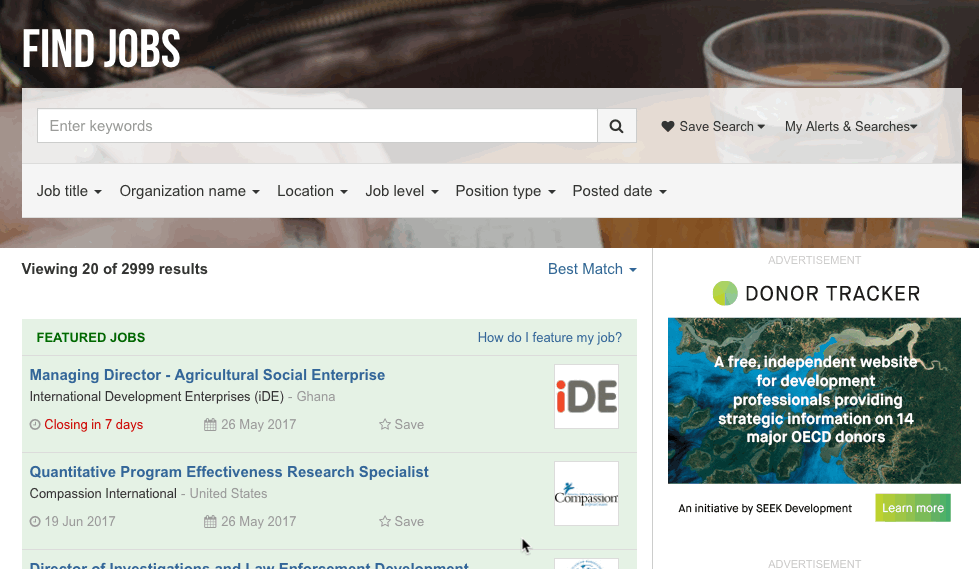Screen dimensions: 979x569
Task: Open My Alerts & Searches dropdown
Action: [x=851, y=126]
